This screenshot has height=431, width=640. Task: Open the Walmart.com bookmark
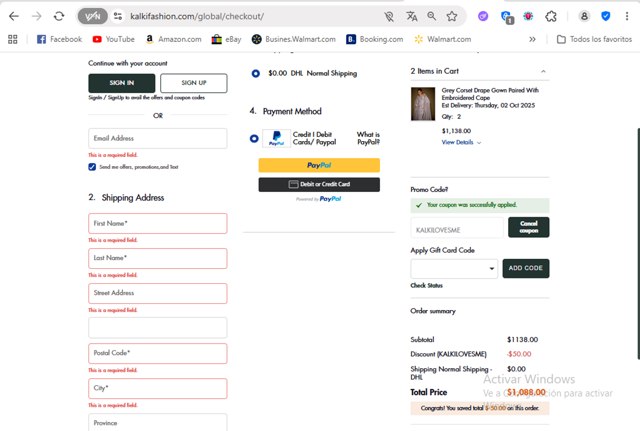point(442,39)
